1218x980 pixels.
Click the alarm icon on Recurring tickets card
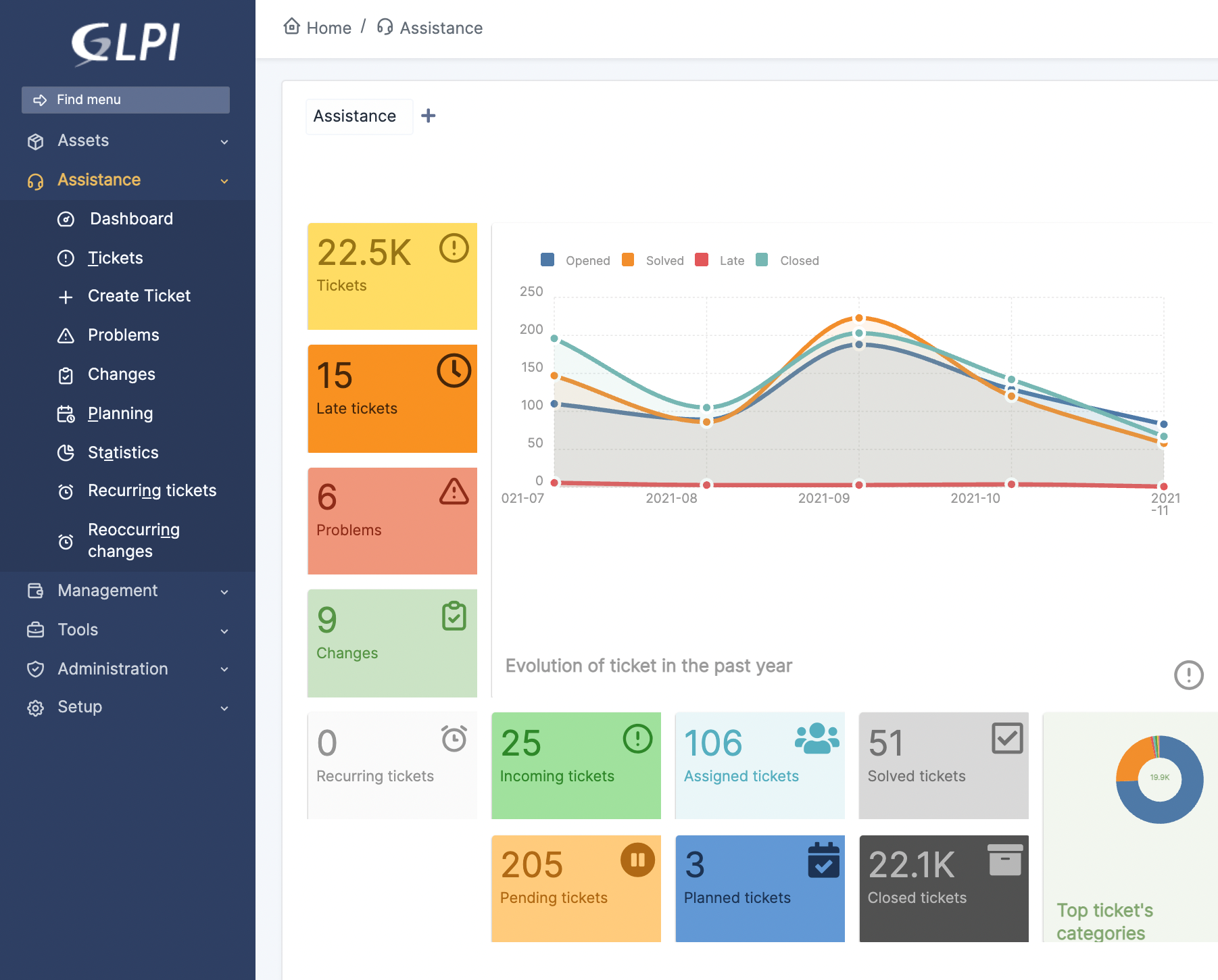[x=454, y=739]
